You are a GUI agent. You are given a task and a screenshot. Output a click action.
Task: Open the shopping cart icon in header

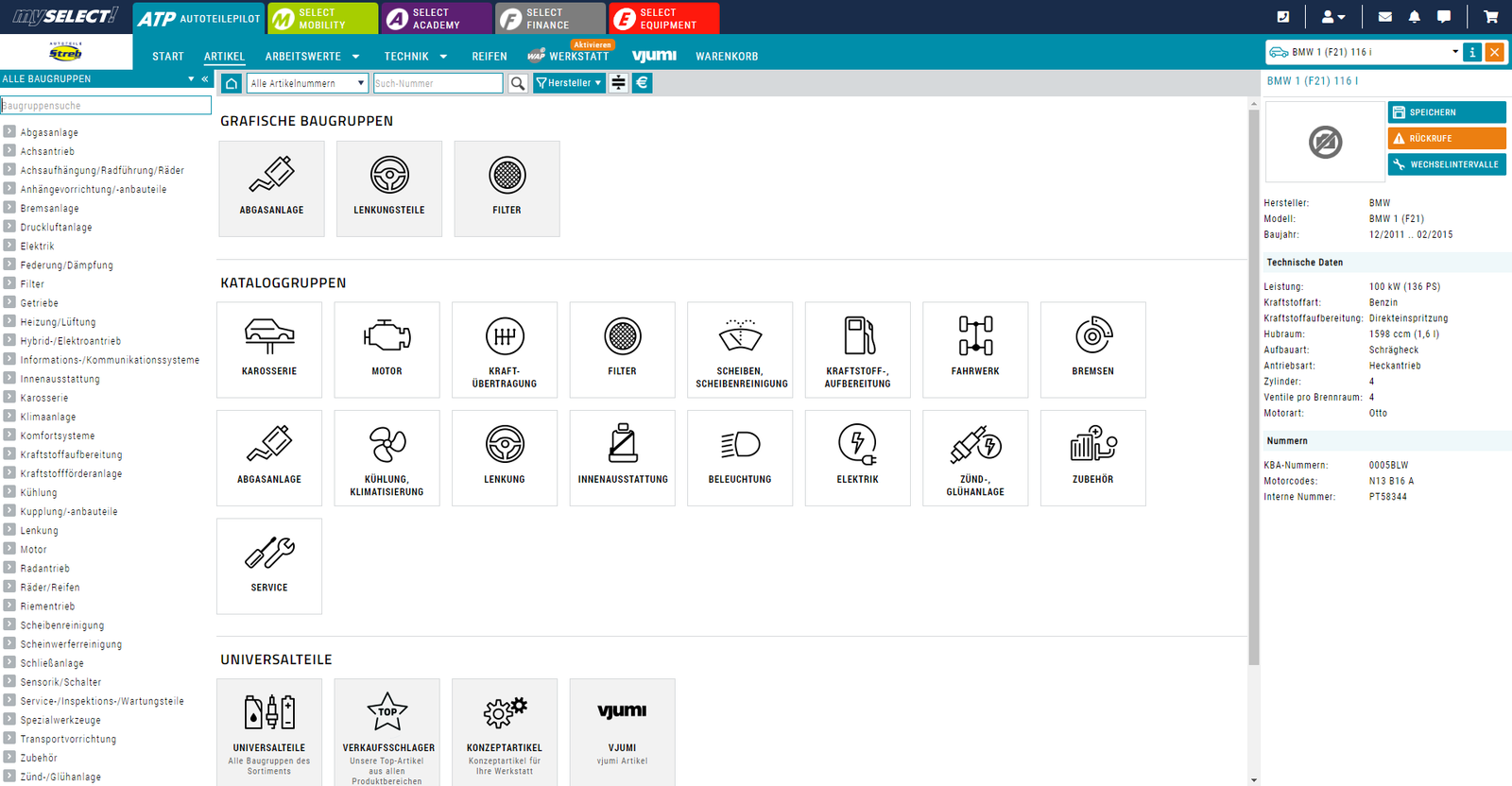point(1490,17)
